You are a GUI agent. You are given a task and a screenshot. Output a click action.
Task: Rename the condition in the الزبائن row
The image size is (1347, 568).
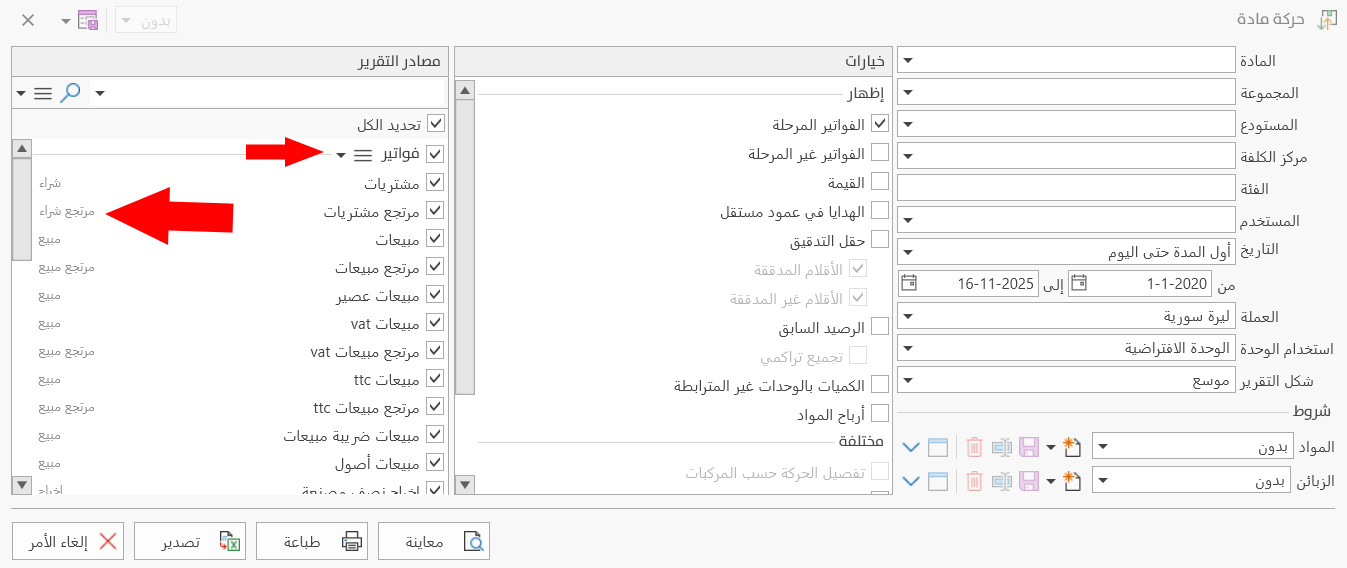tap(1002, 481)
